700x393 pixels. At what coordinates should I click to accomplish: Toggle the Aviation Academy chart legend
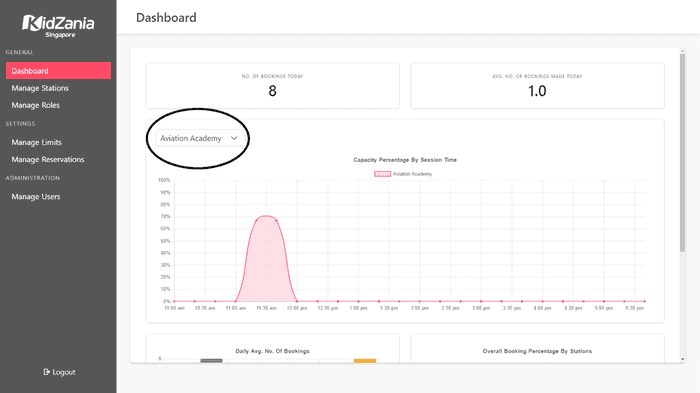pos(403,174)
